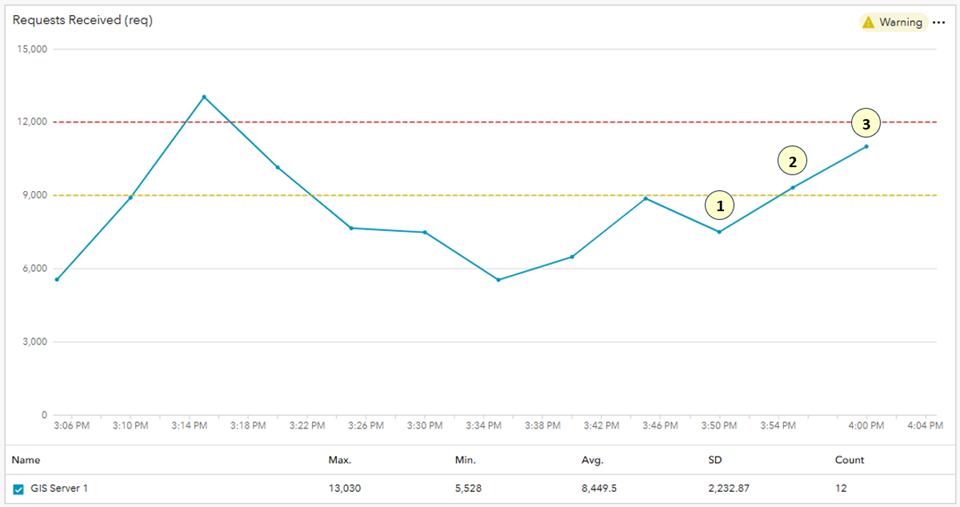Click the last data point near 4:00 PM
960x507 pixels.
point(866,146)
